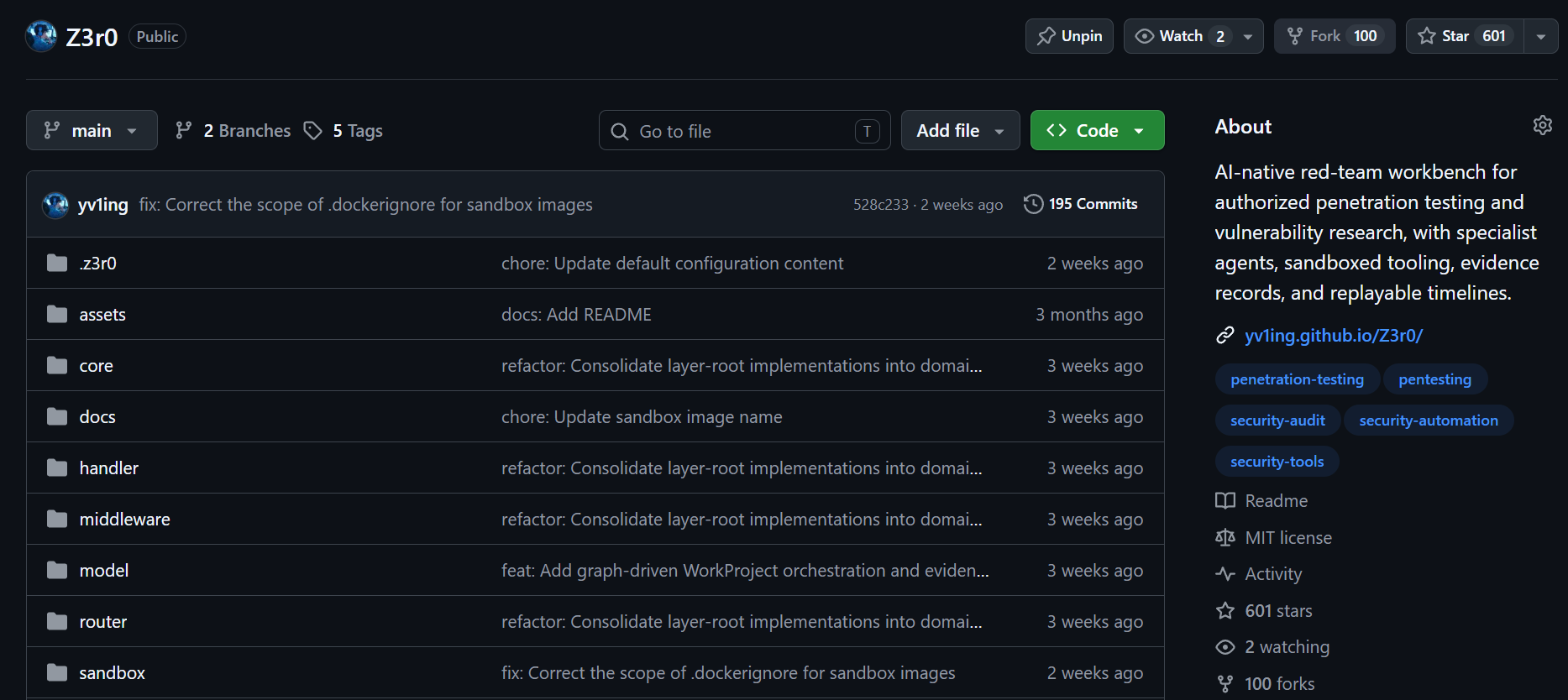Click the assets folder icon
The image size is (1568, 700).
point(57,315)
